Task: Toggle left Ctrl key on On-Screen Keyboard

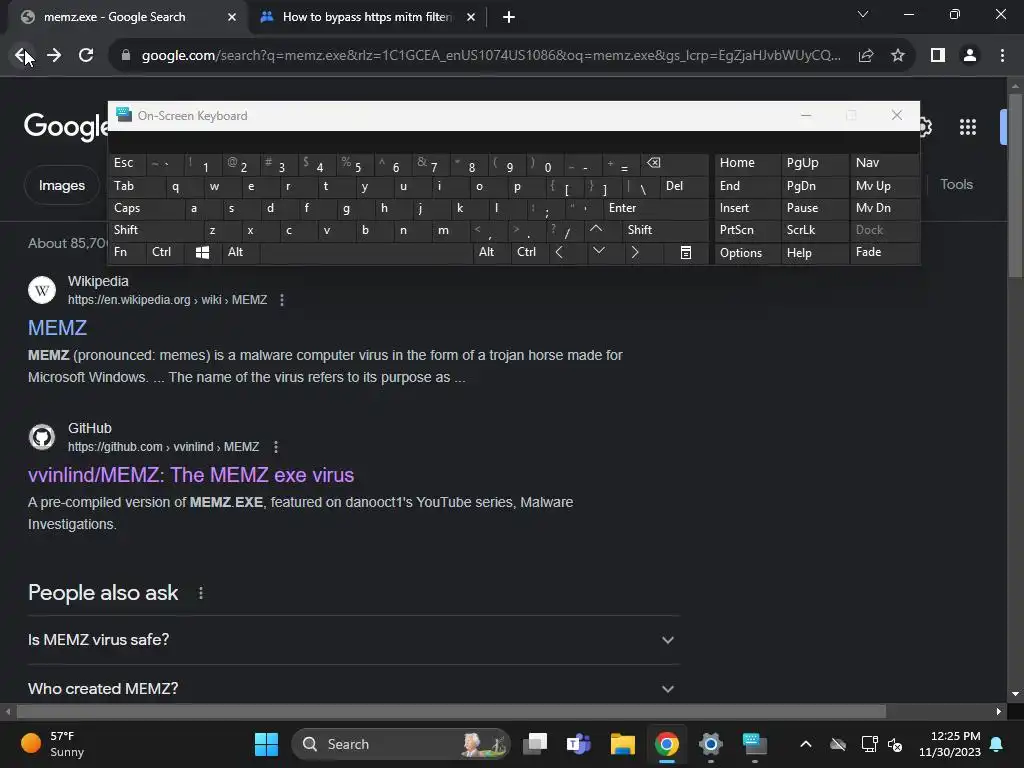Action: click(165, 252)
